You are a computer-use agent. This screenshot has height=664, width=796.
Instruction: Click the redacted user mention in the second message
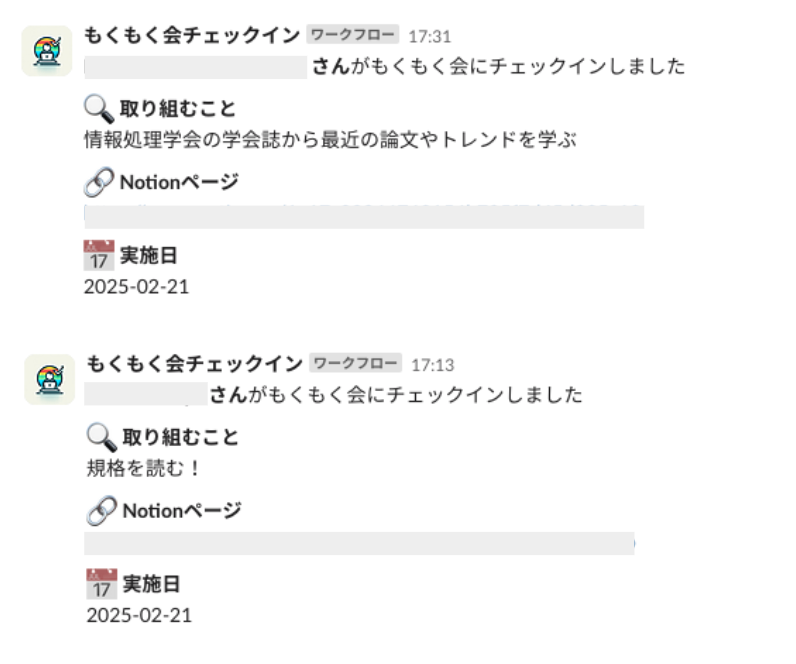pos(146,394)
